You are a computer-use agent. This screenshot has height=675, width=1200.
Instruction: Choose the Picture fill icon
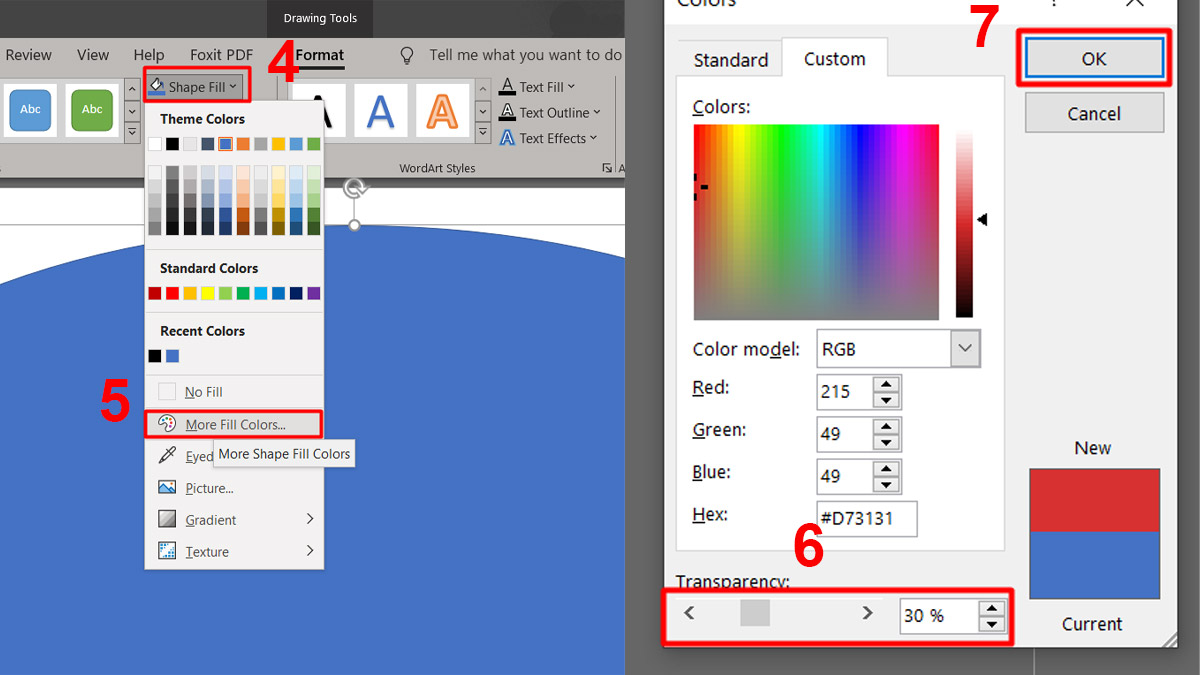(x=167, y=488)
